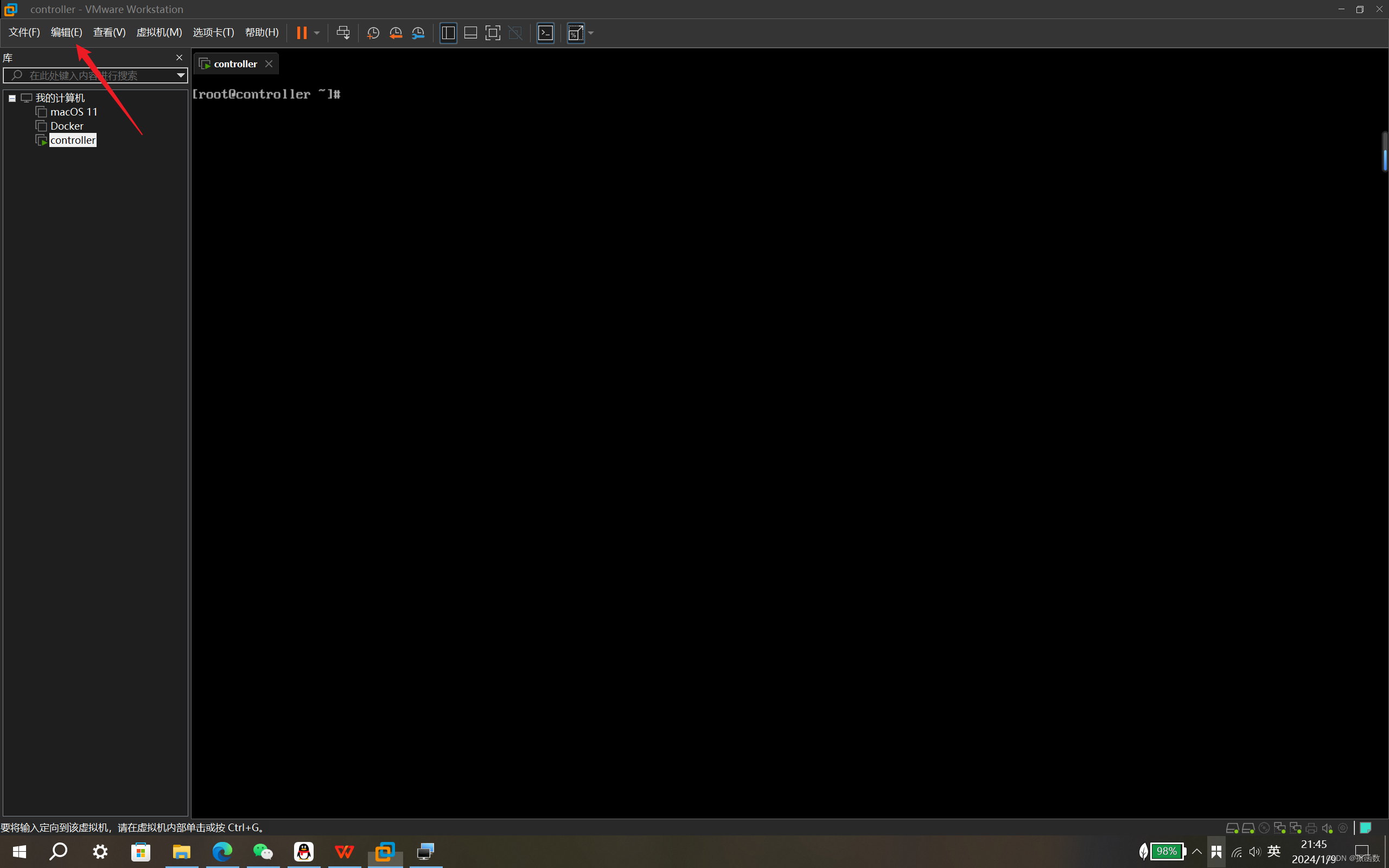Click the disabled Unity mode icon
This screenshot has height=868, width=1389.
[515, 33]
